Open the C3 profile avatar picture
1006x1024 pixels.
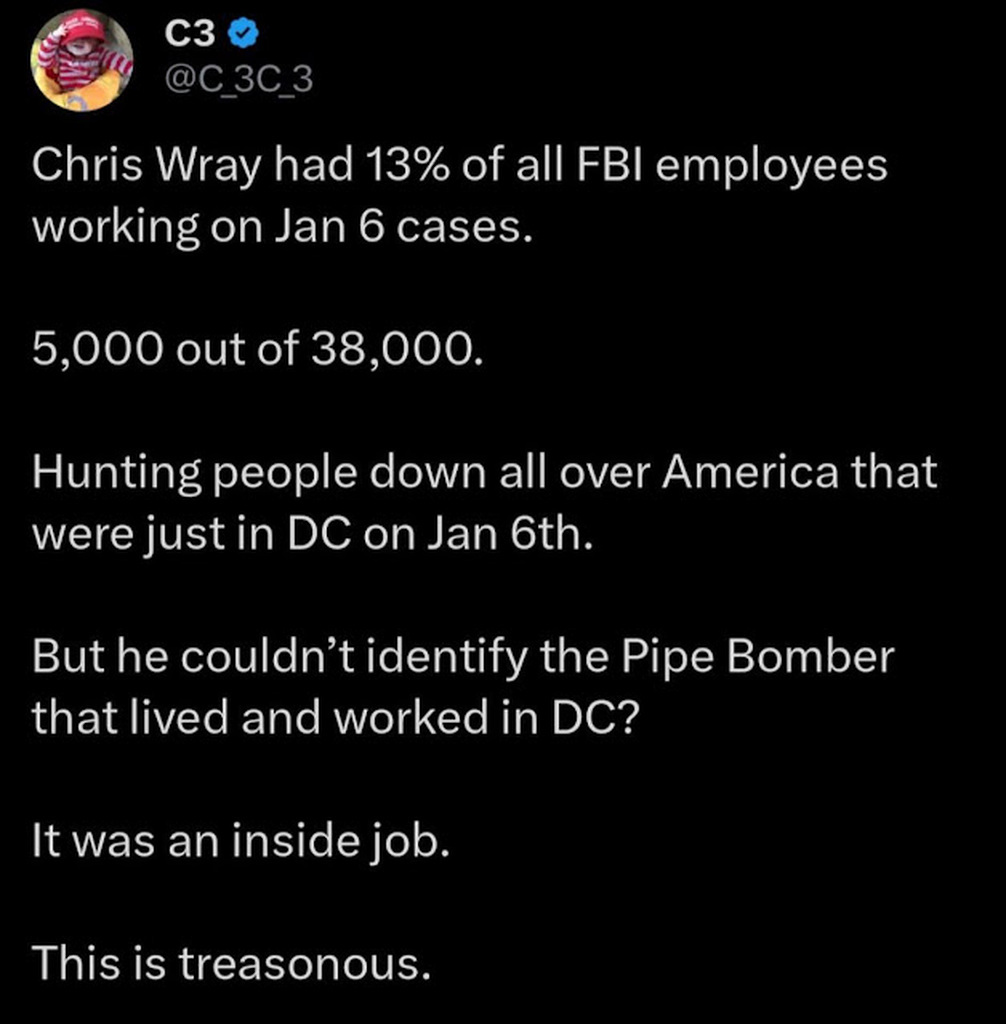(83, 60)
